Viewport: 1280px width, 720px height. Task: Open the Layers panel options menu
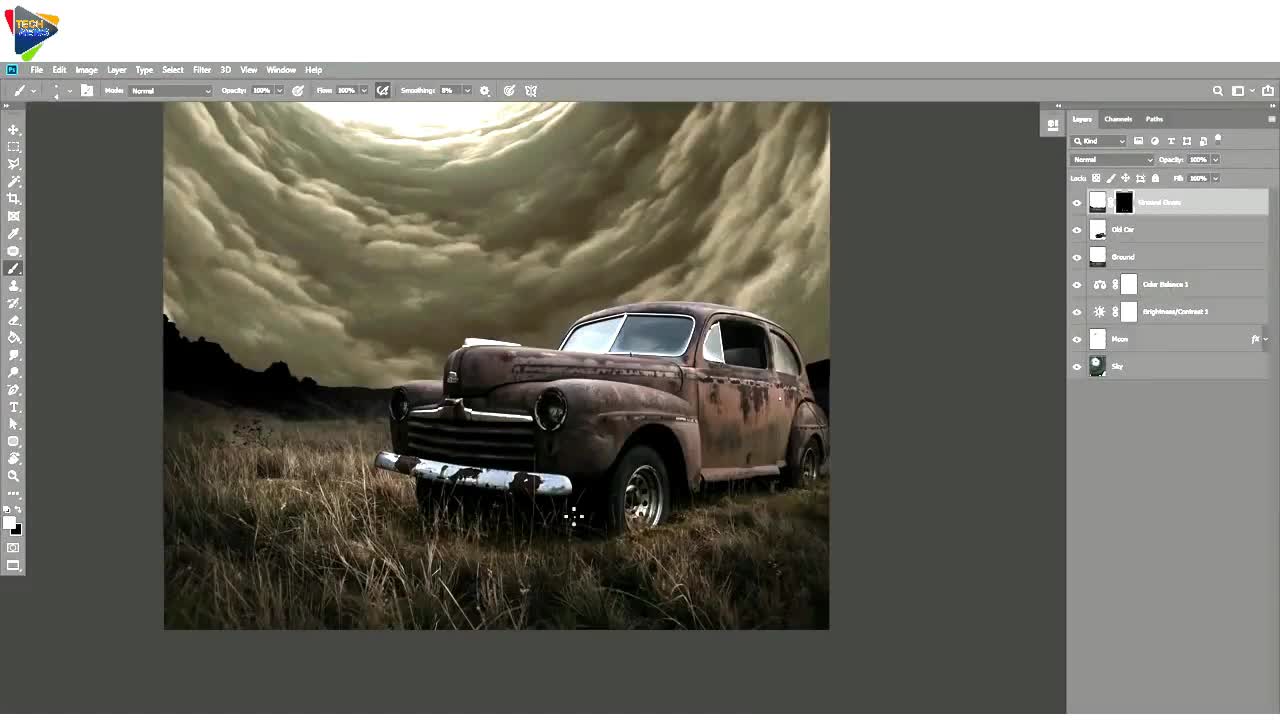[x=1272, y=119]
